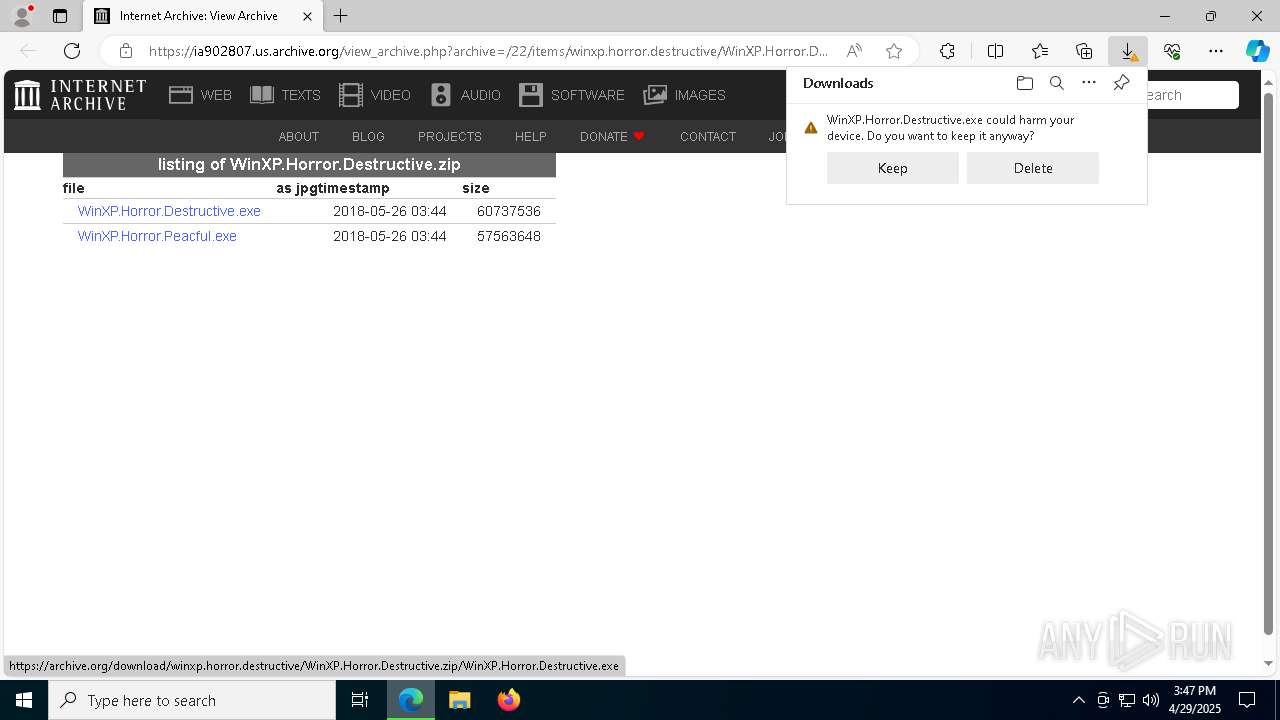
Task: Pin the Downloads panel
Action: click(x=1122, y=83)
